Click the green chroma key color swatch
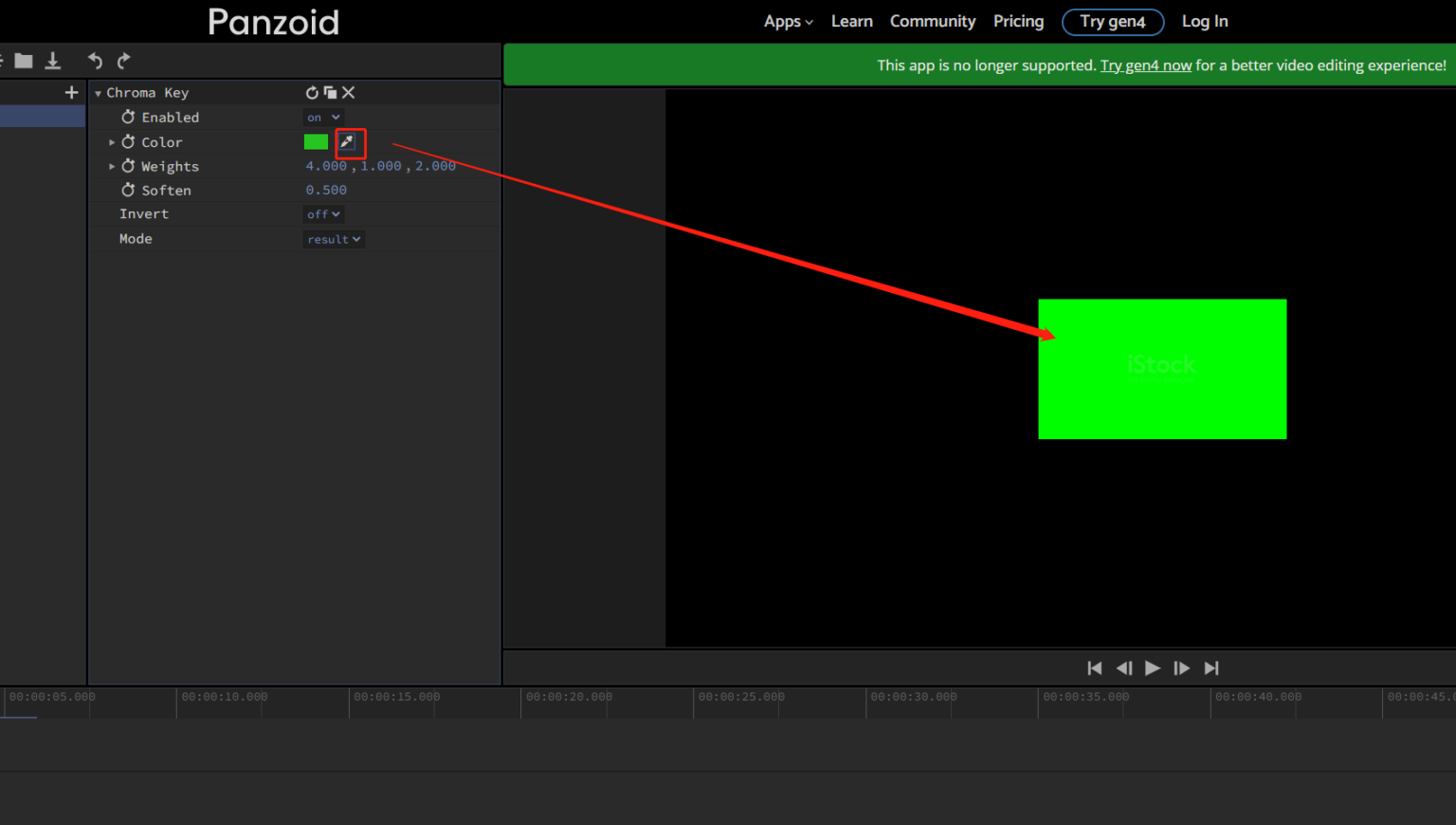1456x825 pixels. point(316,141)
